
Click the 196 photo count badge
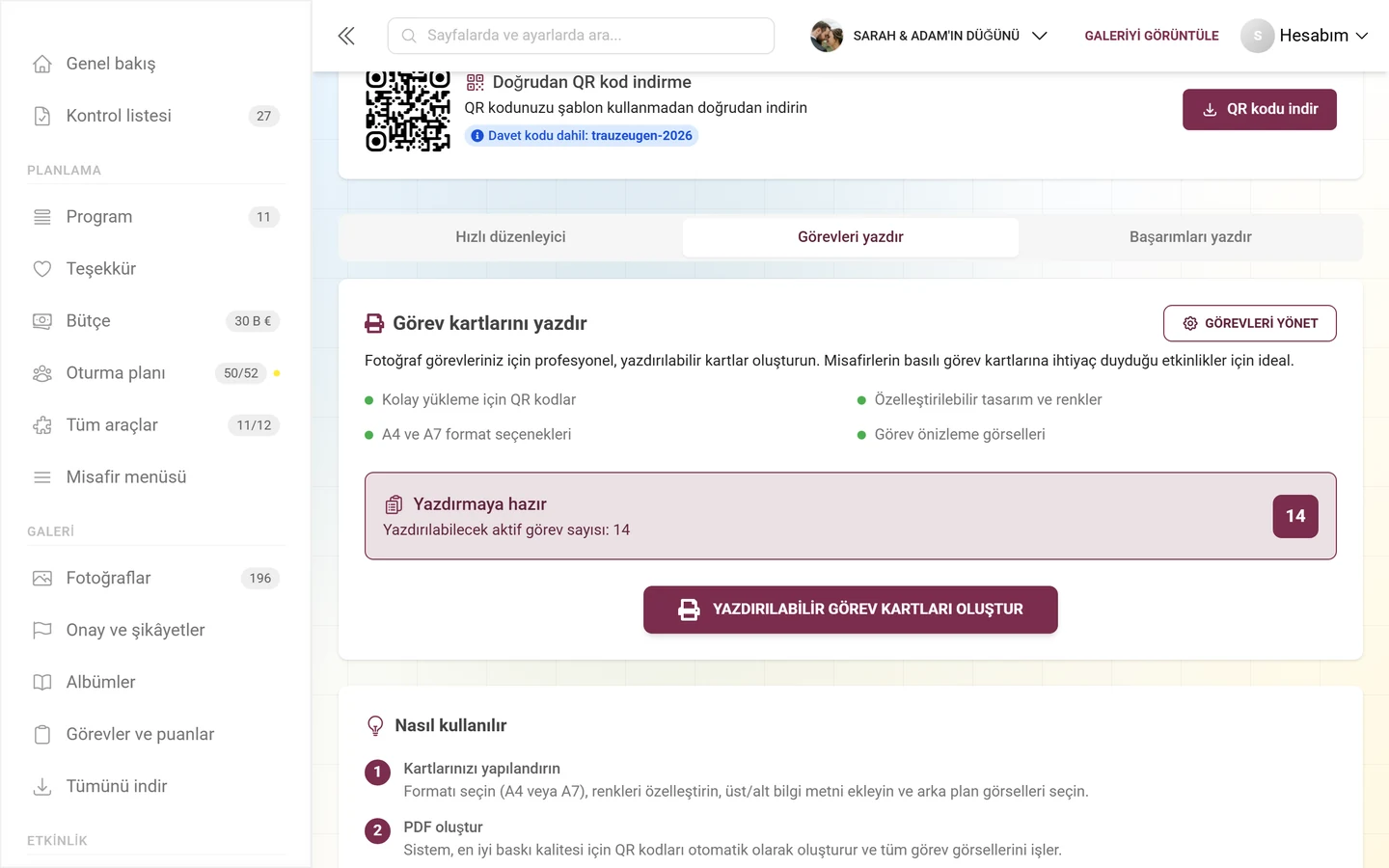pyautogui.click(x=260, y=579)
